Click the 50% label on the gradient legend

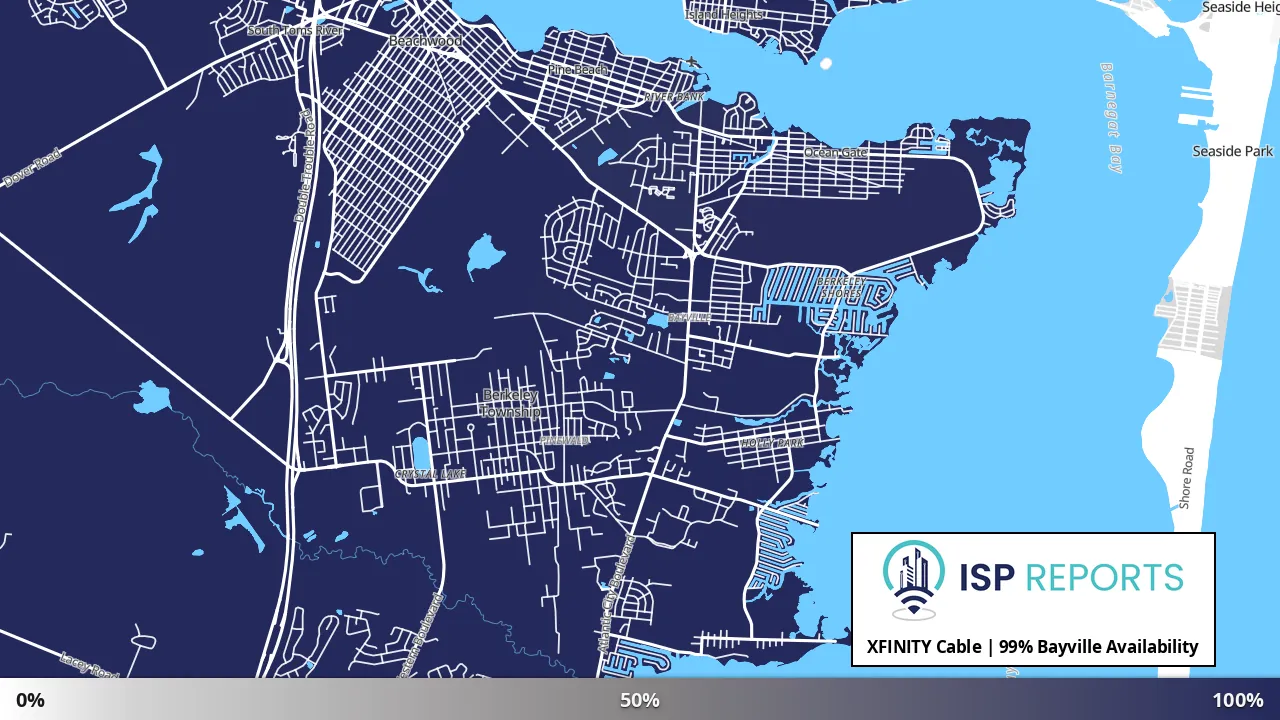pyautogui.click(x=640, y=700)
